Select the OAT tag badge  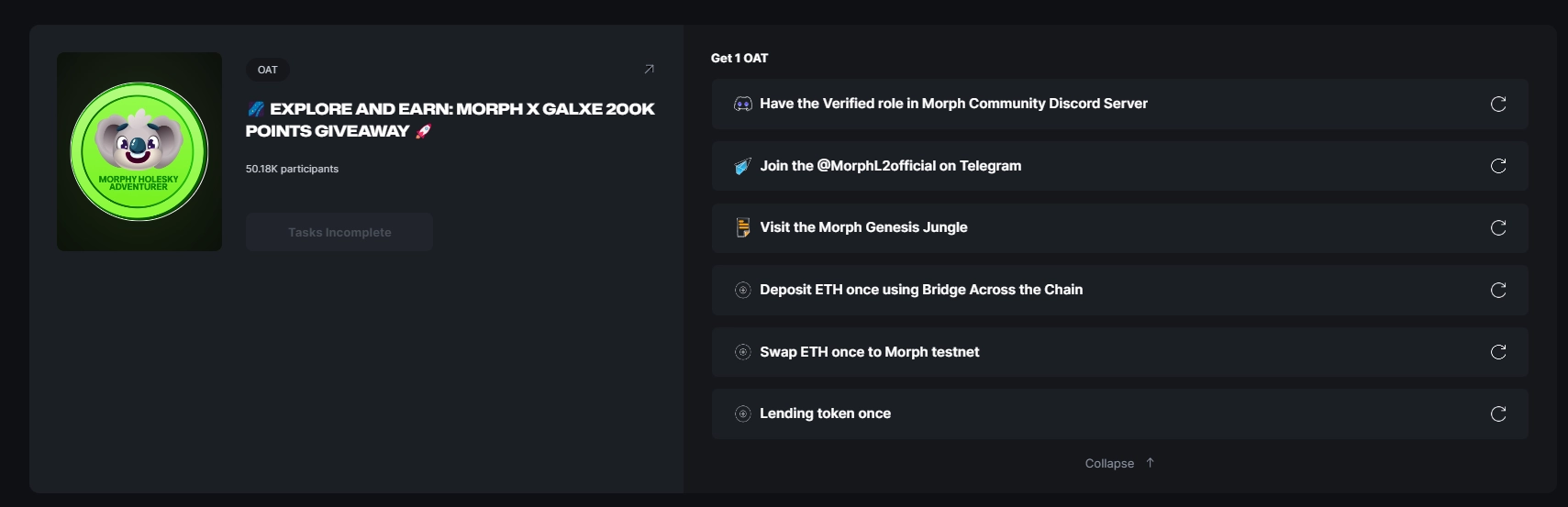coord(267,70)
